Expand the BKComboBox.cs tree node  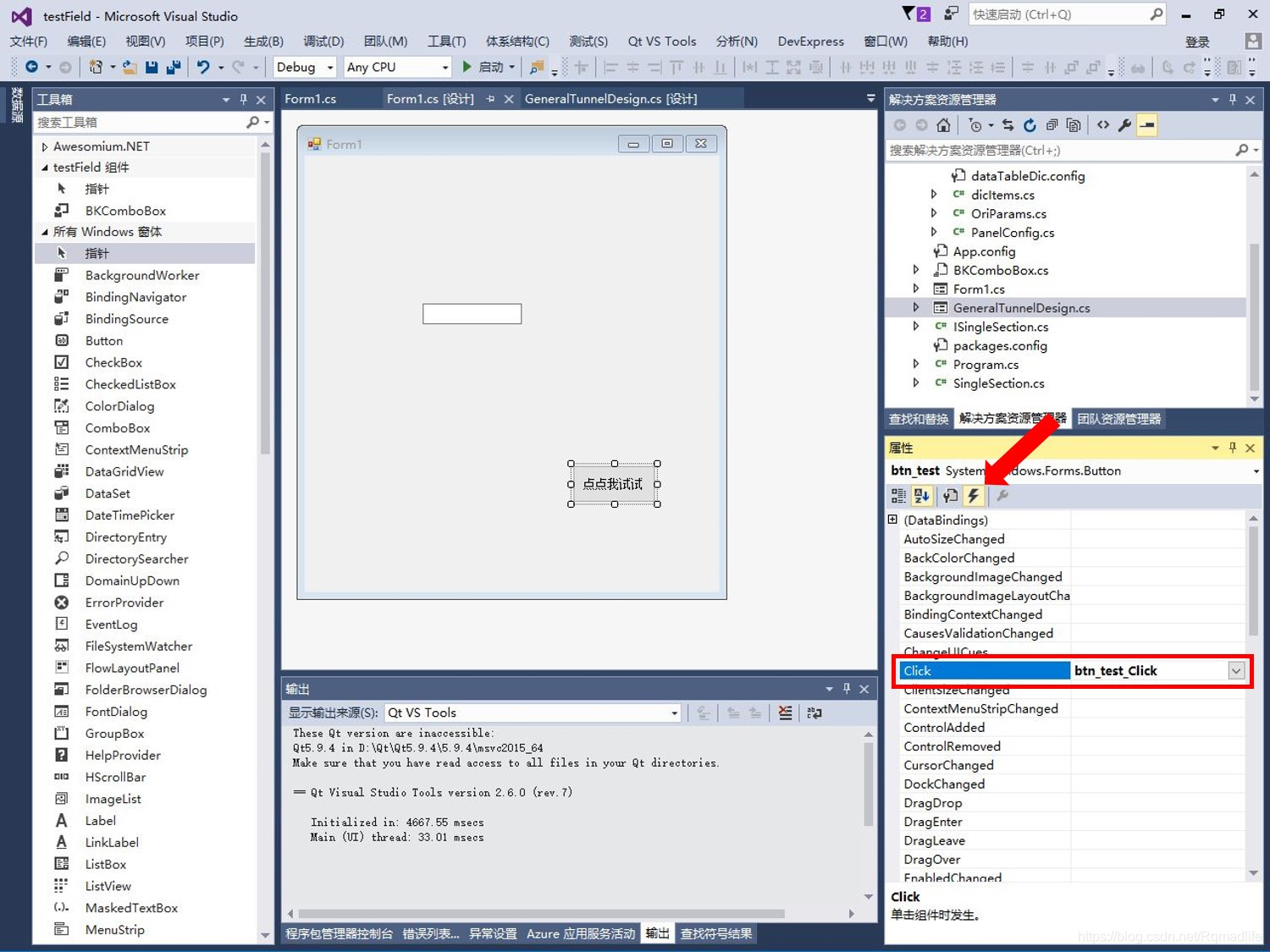[916, 270]
